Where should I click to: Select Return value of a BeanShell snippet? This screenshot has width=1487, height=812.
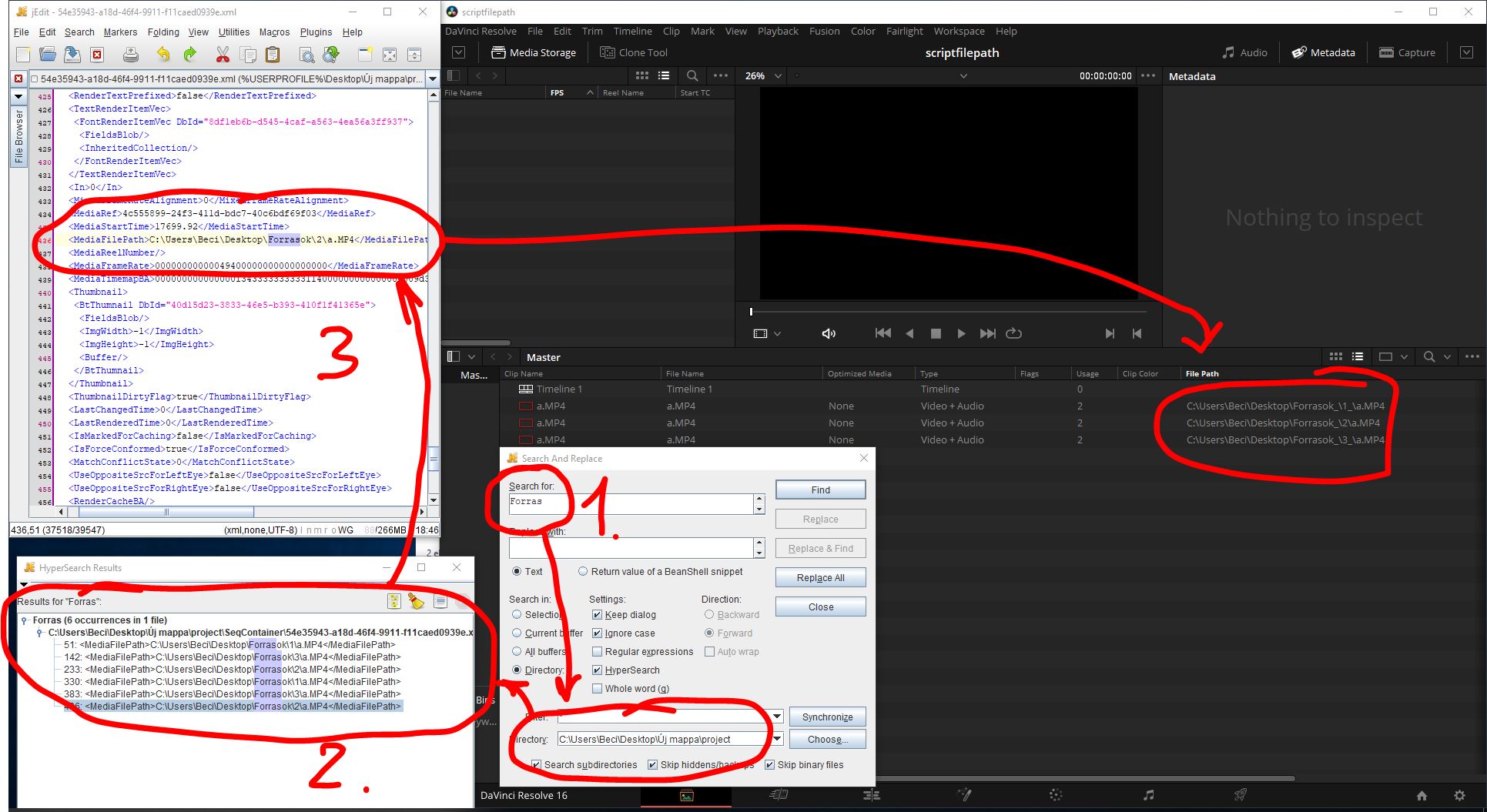click(x=583, y=572)
